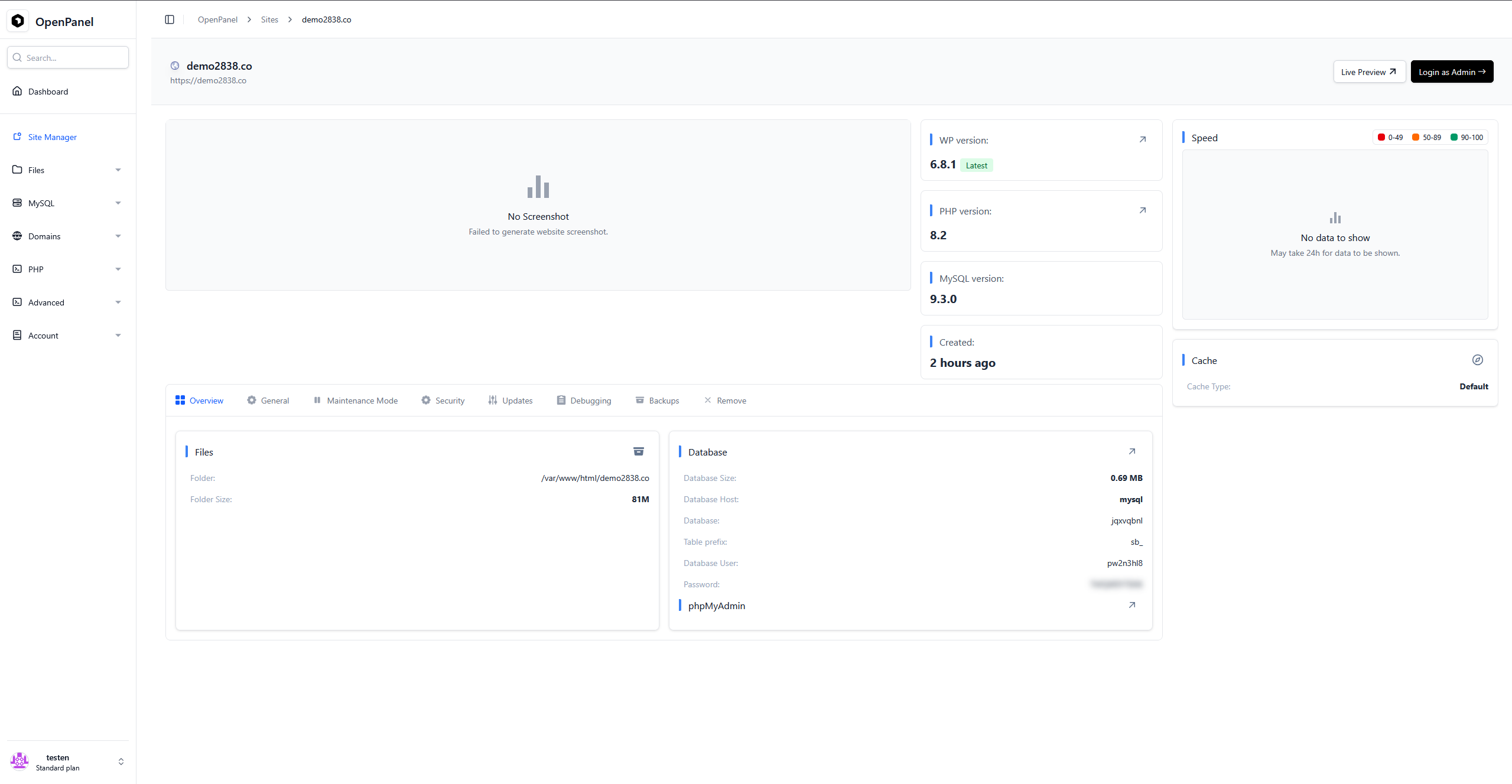Click the Site Manager icon
Image resolution: width=1512 pixels, height=784 pixels.
[x=17, y=136]
